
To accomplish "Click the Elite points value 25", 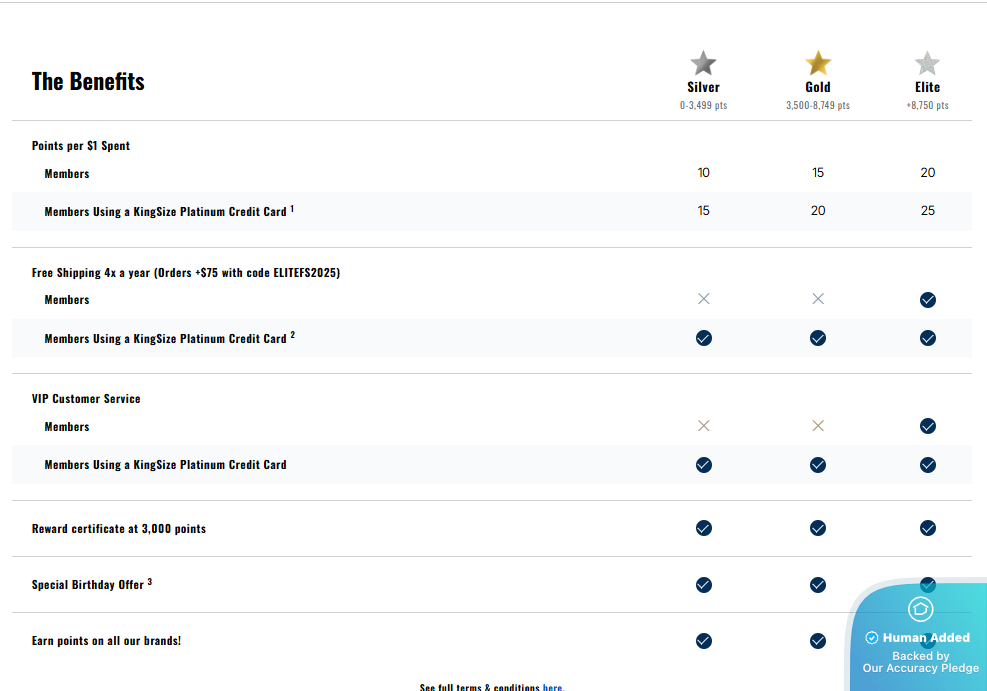I will (927, 211).
